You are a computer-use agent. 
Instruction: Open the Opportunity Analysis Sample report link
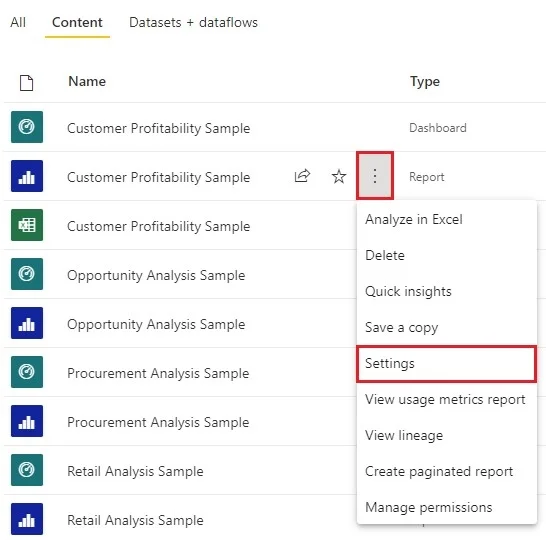(x=156, y=324)
